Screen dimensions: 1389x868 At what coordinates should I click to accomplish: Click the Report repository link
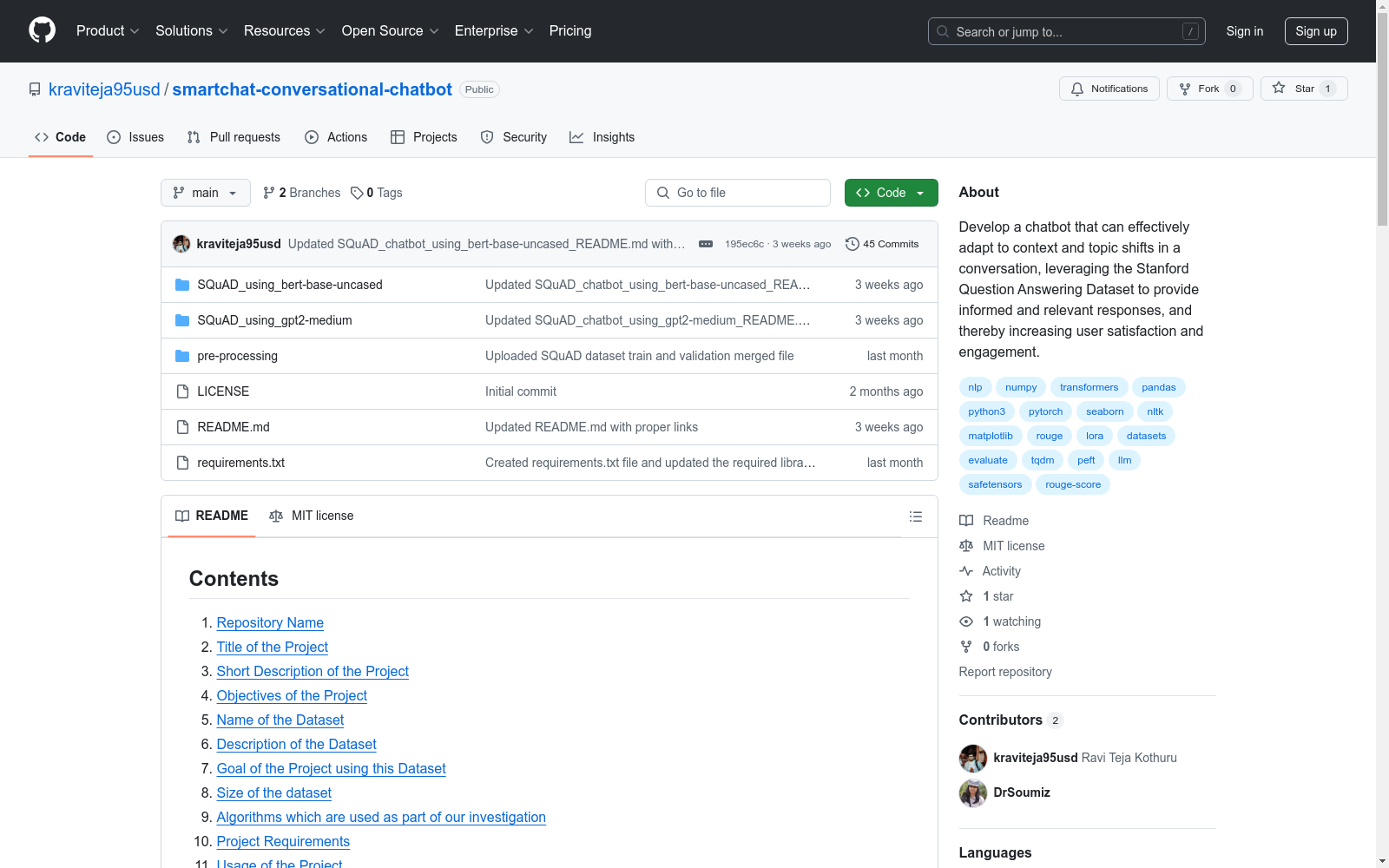click(x=1005, y=672)
